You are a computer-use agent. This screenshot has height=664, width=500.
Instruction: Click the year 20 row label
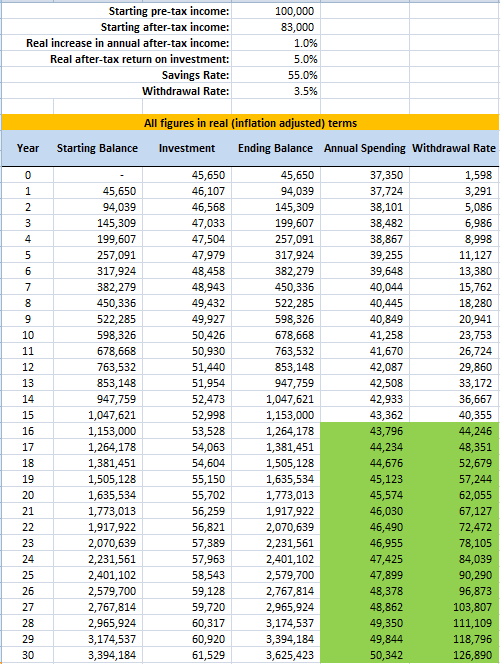28,495
